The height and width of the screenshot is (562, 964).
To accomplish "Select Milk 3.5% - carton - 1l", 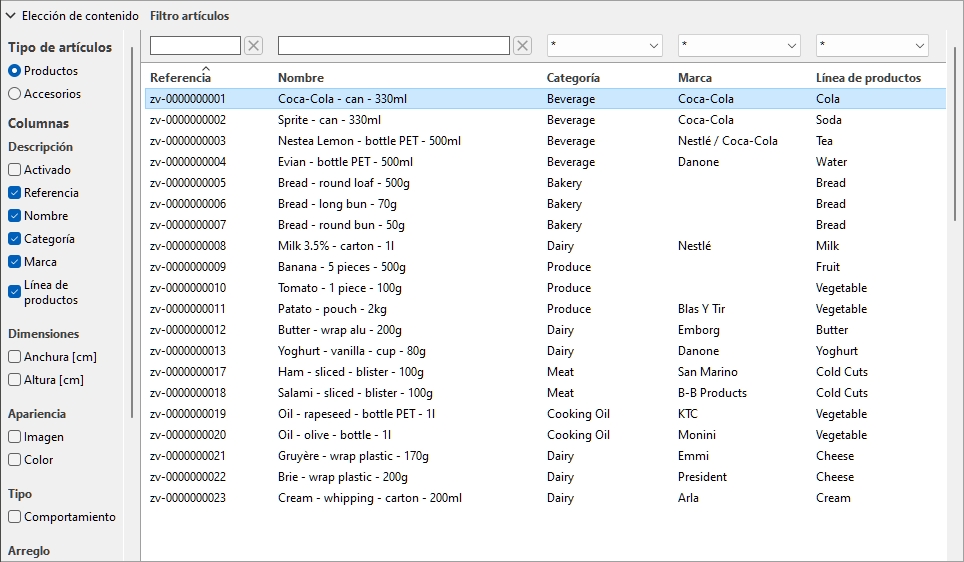I will 545,246.
